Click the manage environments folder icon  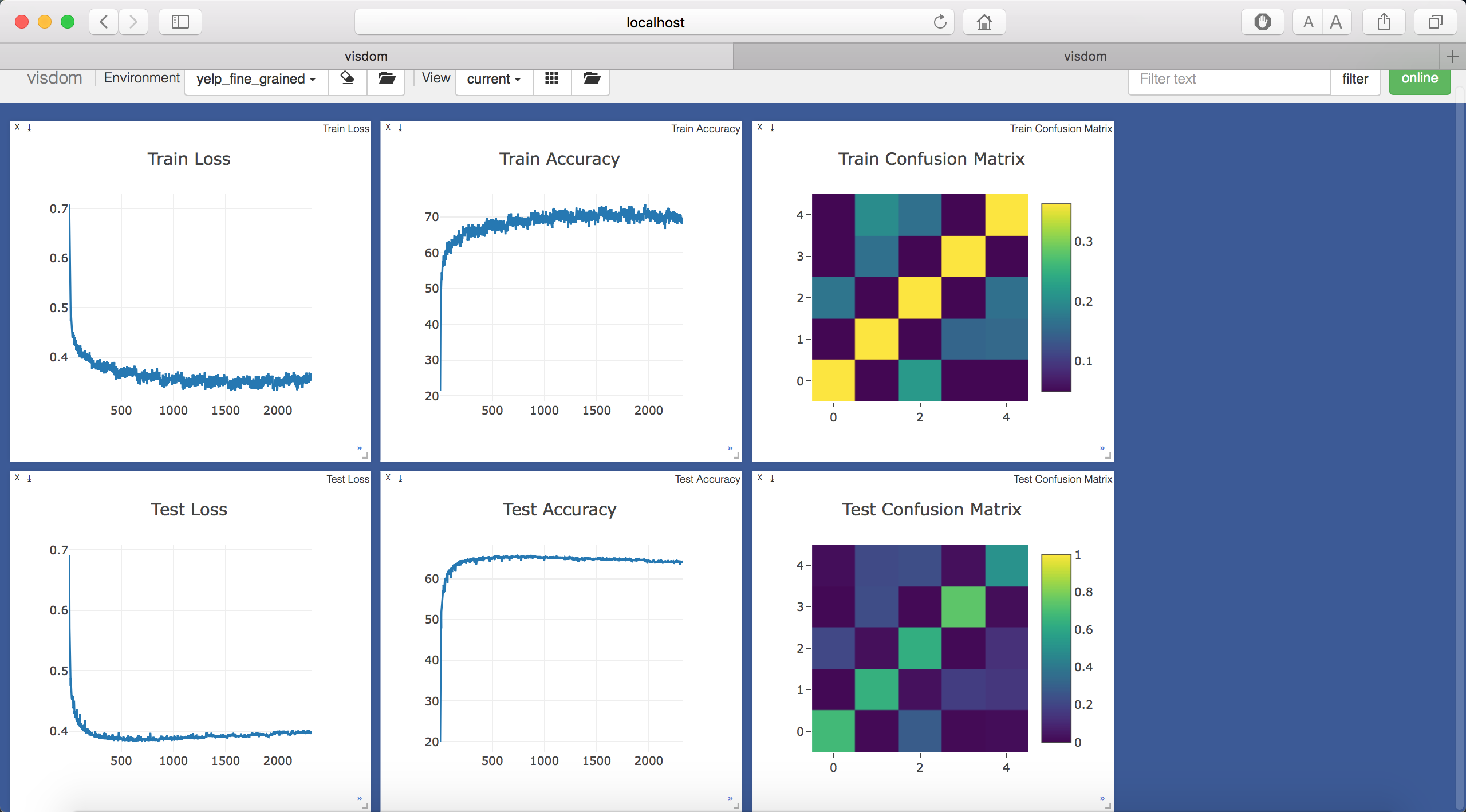[387, 78]
